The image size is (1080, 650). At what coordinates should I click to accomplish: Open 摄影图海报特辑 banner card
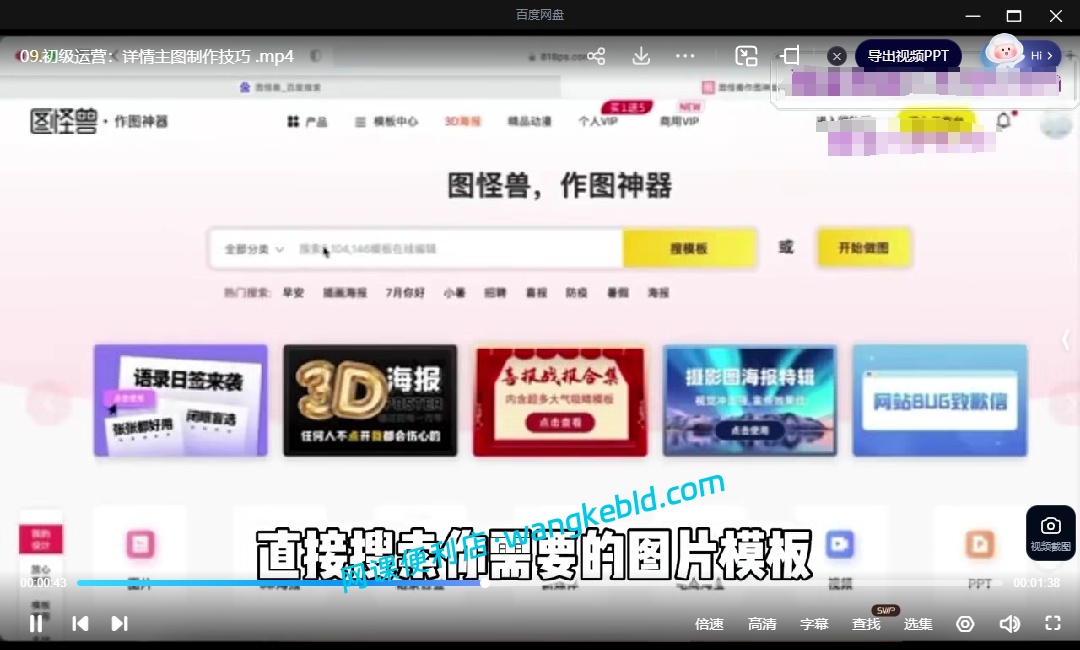tap(749, 400)
